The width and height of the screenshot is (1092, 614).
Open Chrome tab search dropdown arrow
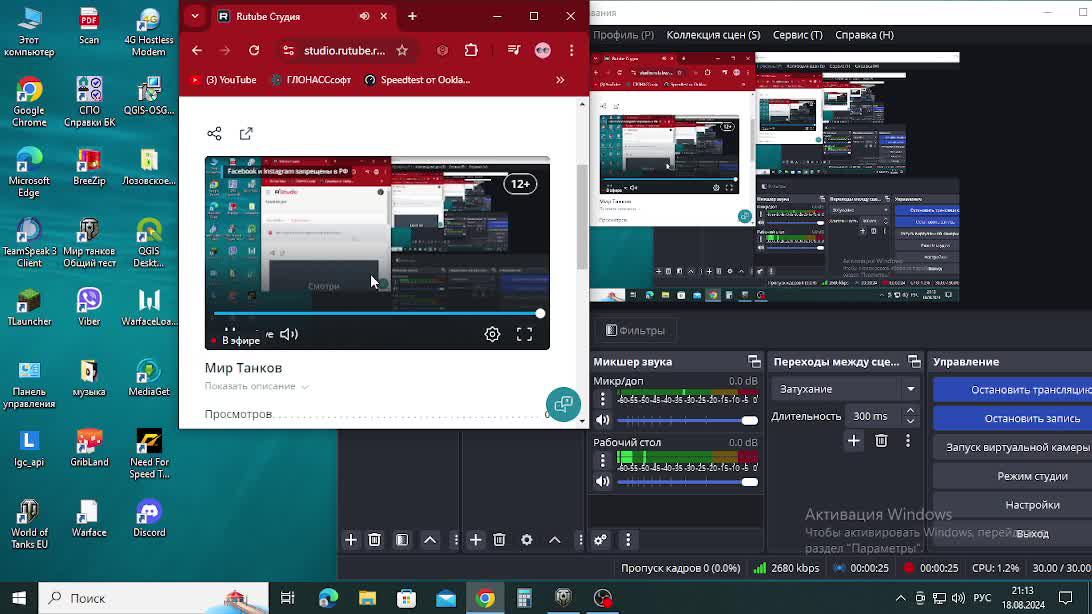pyautogui.click(x=195, y=16)
